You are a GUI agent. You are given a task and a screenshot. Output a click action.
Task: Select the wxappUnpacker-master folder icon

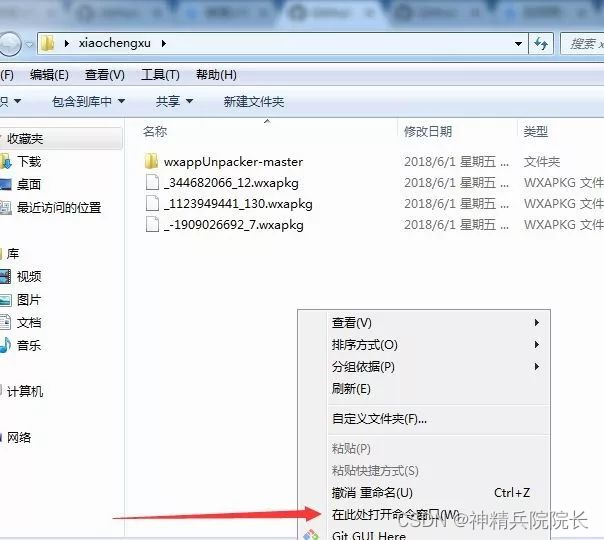(151, 161)
